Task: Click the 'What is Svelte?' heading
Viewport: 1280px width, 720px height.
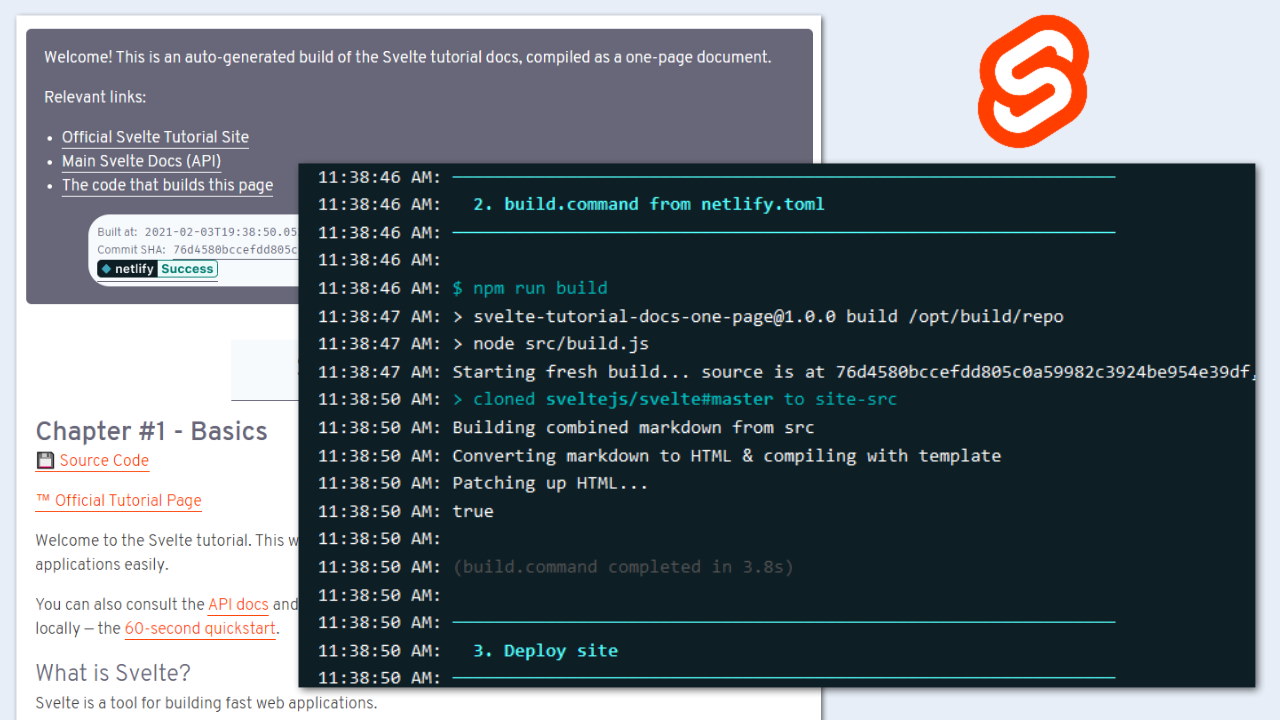Action: coord(113,672)
